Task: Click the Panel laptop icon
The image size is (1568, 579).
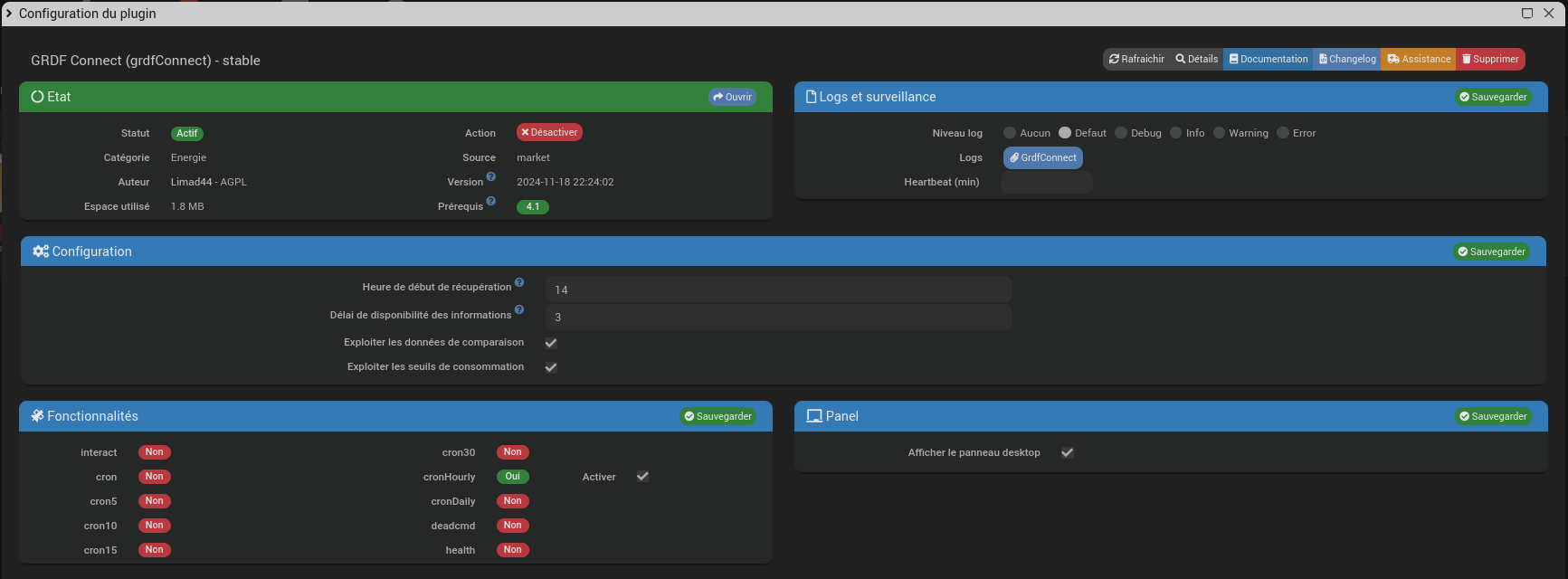Action: (814, 416)
